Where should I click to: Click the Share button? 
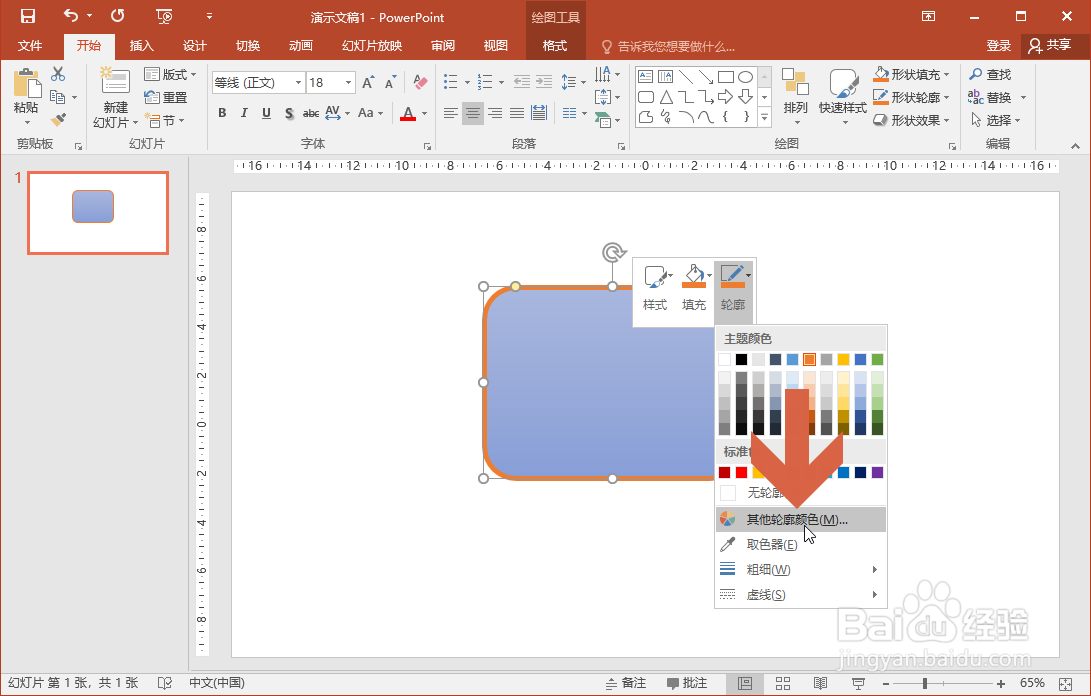(1050, 45)
